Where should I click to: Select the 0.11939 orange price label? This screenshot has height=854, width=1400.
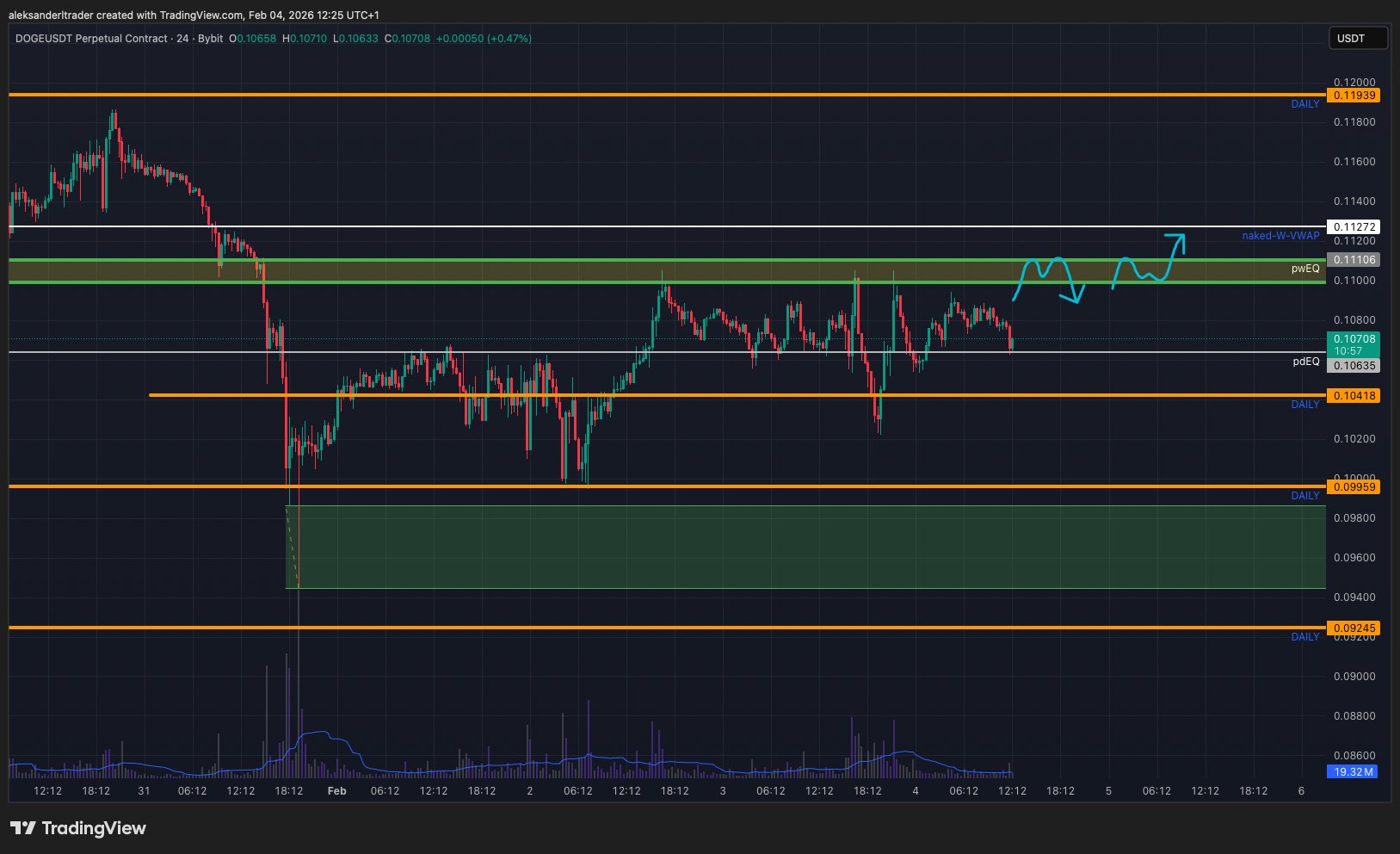click(x=1354, y=96)
